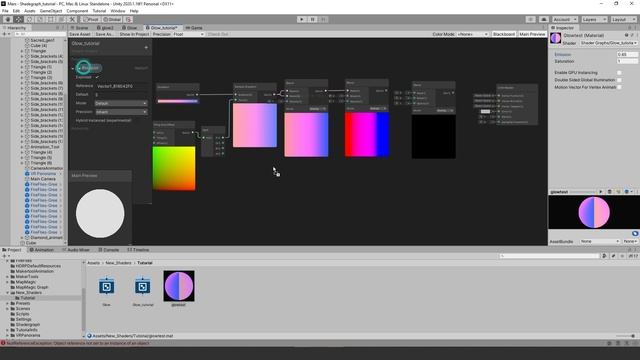This screenshot has height=360, width=640.
Task: Switch to the Game tab
Action: pyautogui.click(x=195, y=28)
